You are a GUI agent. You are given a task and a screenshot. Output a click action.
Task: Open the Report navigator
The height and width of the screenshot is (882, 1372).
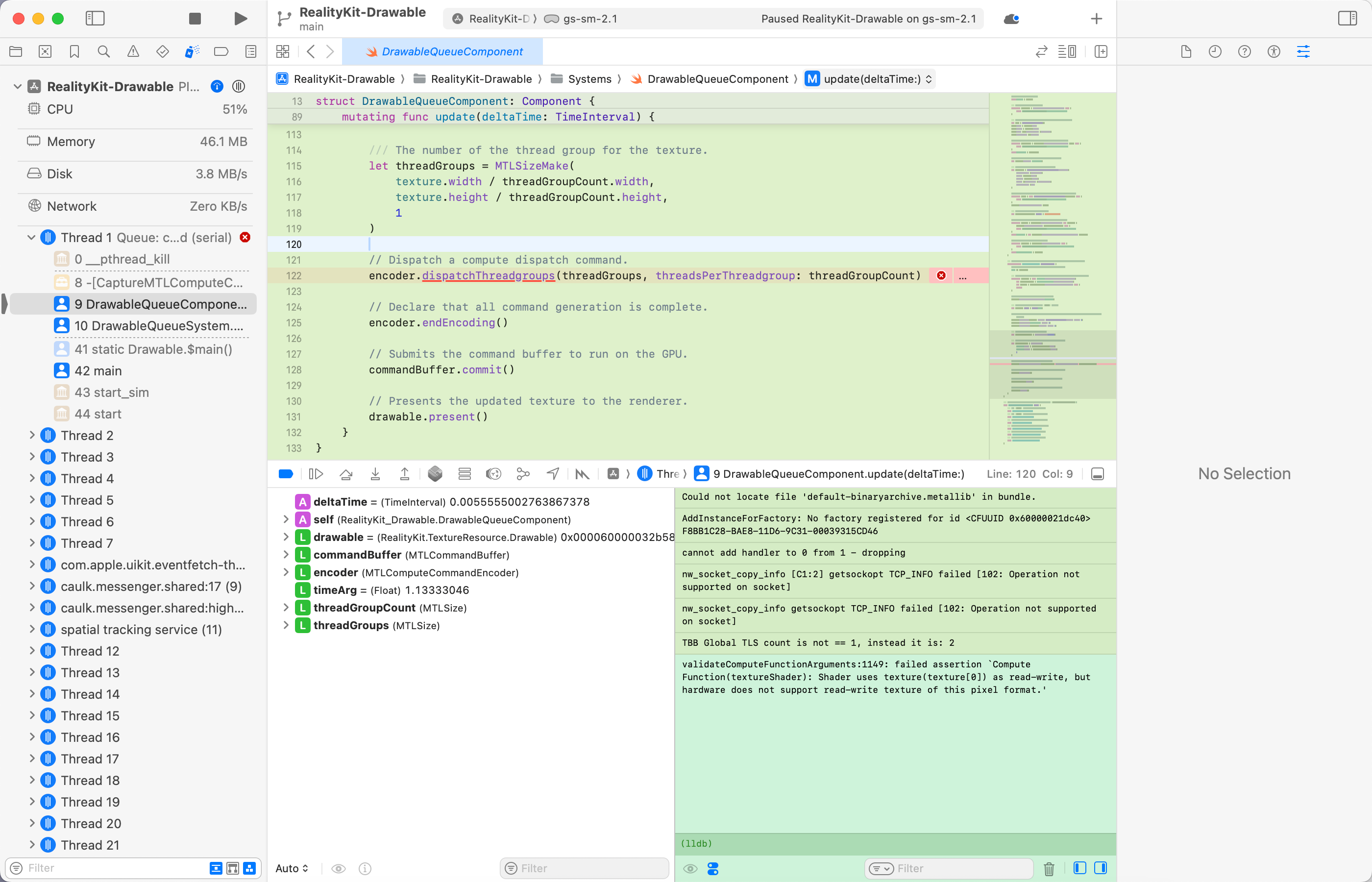[x=251, y=51]
